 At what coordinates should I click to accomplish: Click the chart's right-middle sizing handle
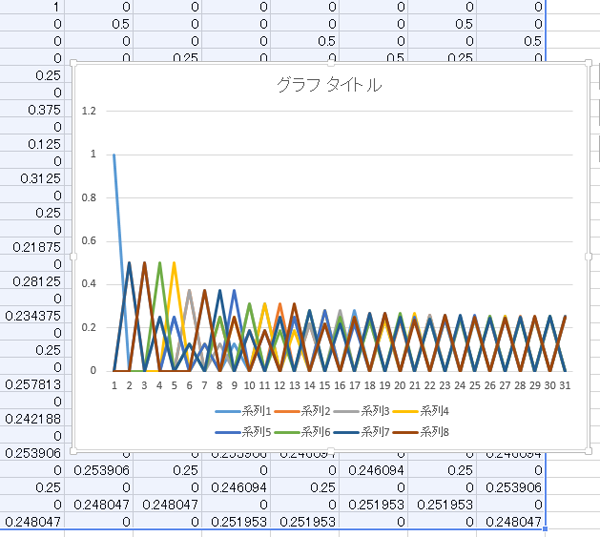[589, 257]
